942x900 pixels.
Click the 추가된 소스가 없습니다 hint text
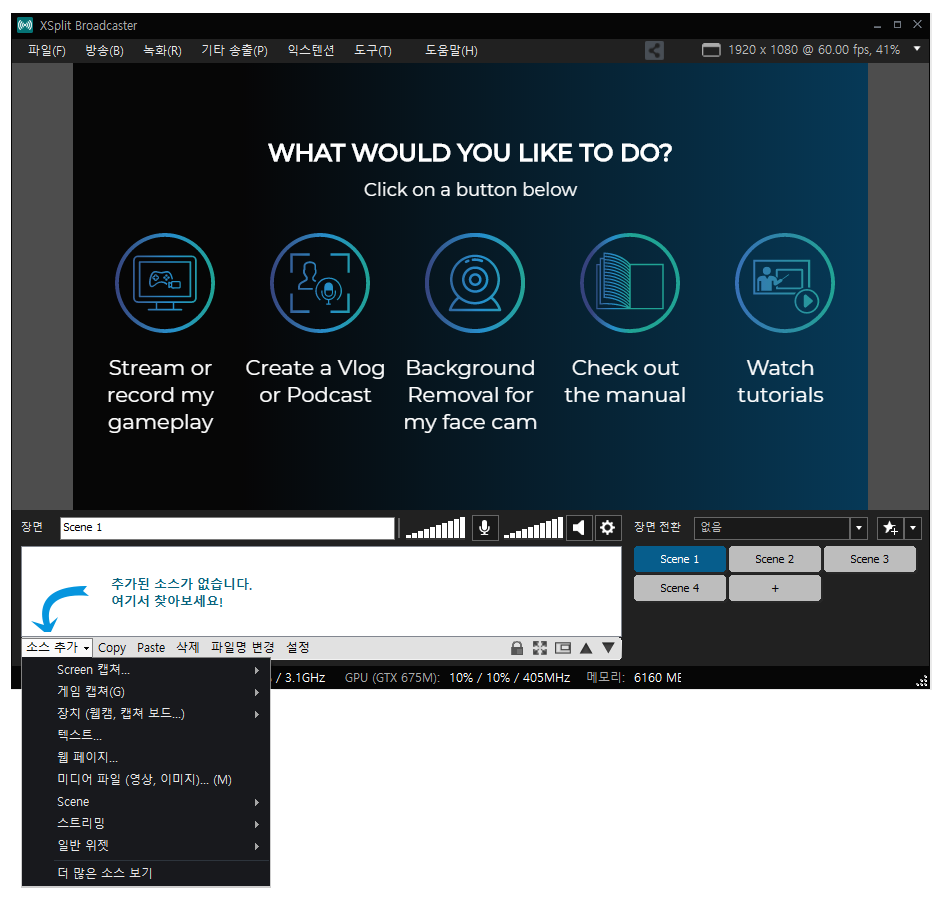point(181,584)
